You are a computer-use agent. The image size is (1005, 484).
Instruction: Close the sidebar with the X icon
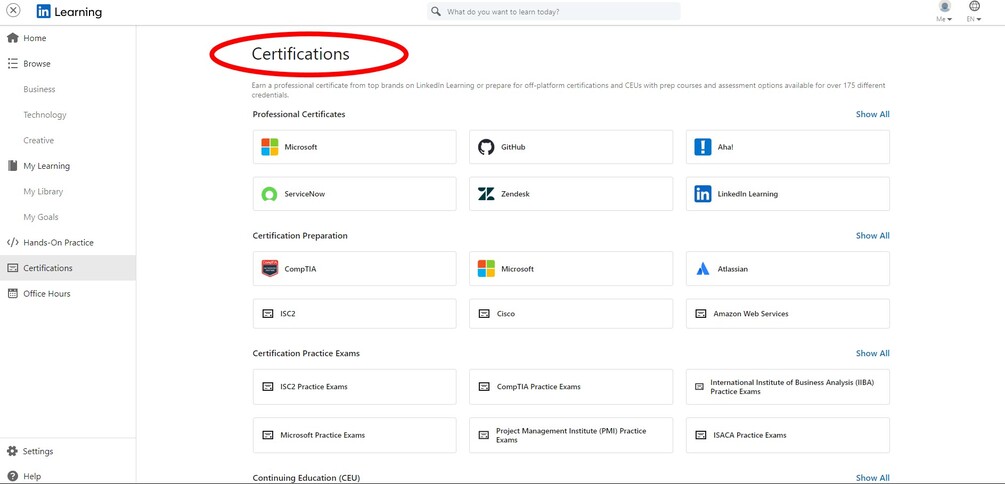tap(14, 12)
